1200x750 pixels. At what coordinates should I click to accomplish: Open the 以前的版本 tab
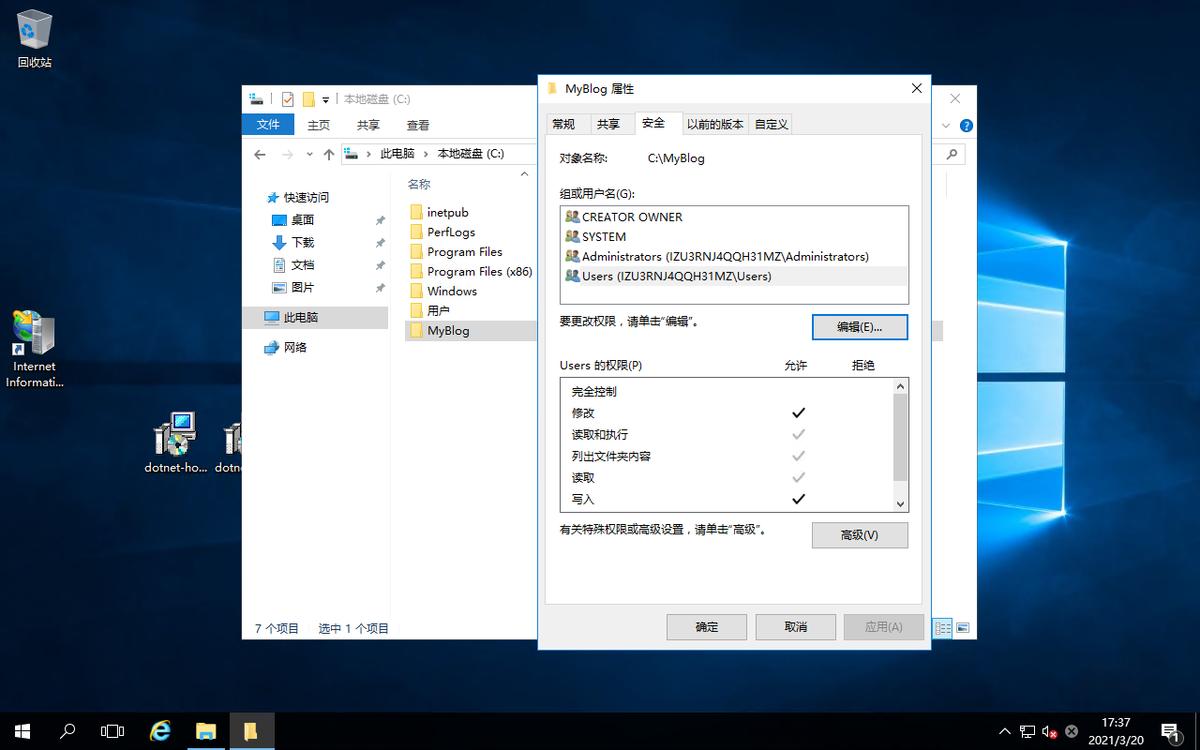point(715,124)
